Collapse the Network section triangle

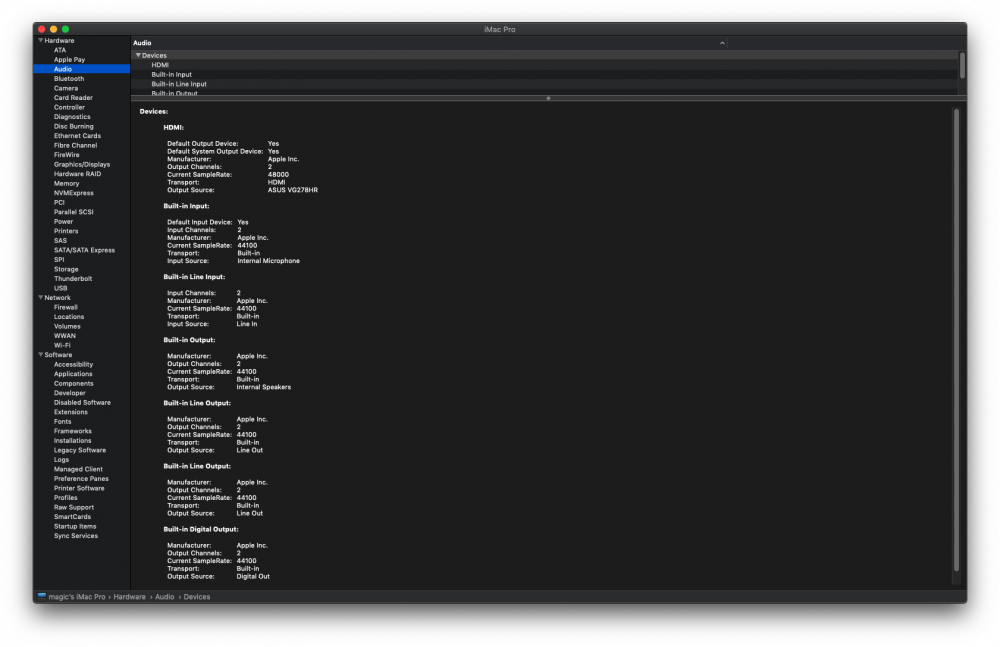pos(41,297)
